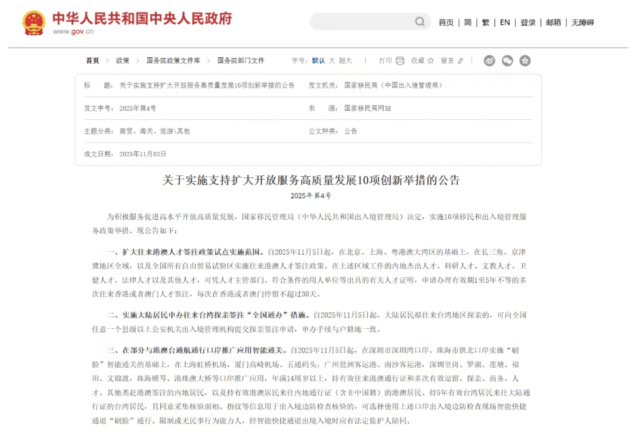Switch to traditional Chinese (繁)
The height and width of the screenshot is (443, 640).
pos(485,22)
